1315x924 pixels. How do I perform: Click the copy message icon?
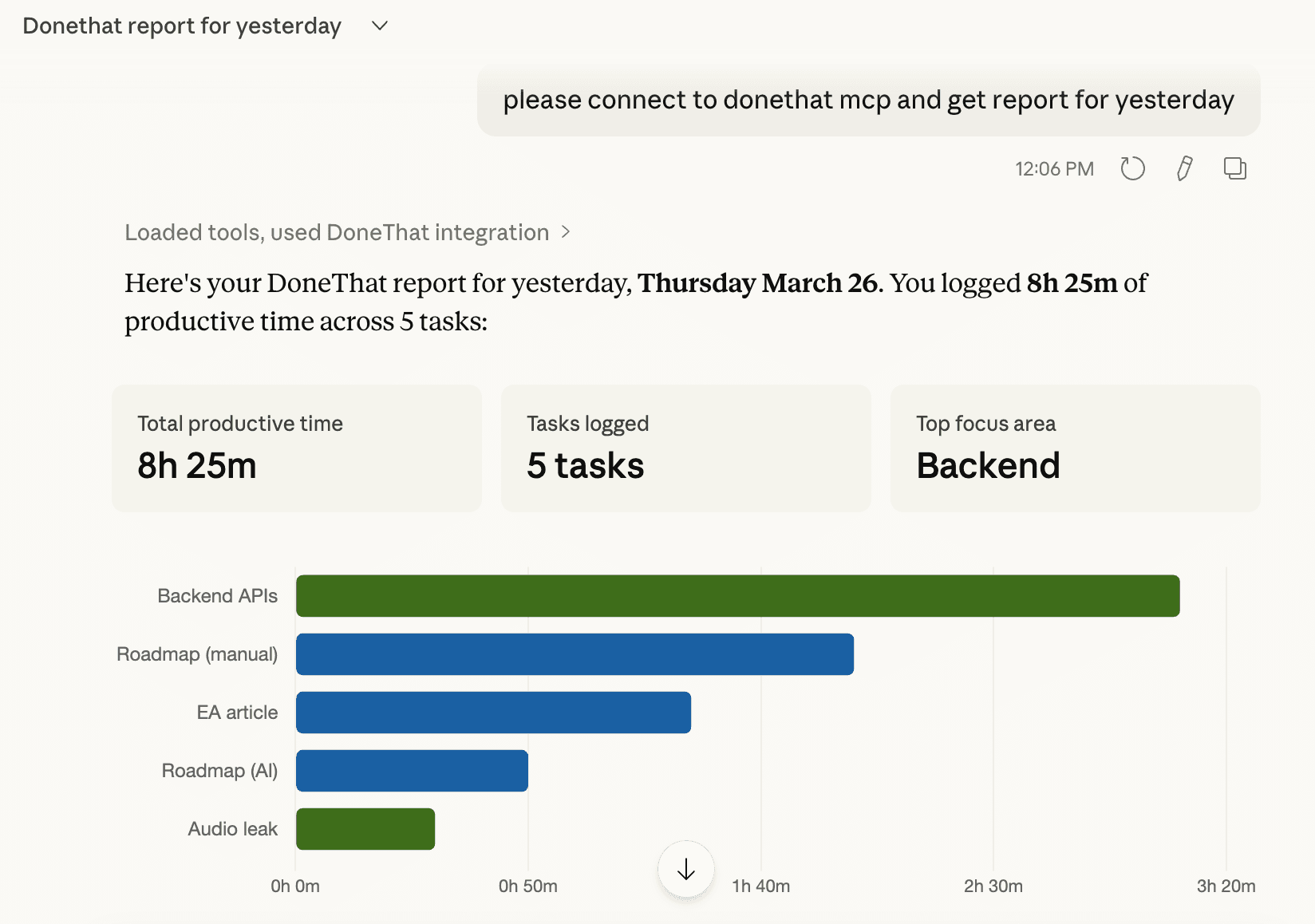coord(1235,168)
